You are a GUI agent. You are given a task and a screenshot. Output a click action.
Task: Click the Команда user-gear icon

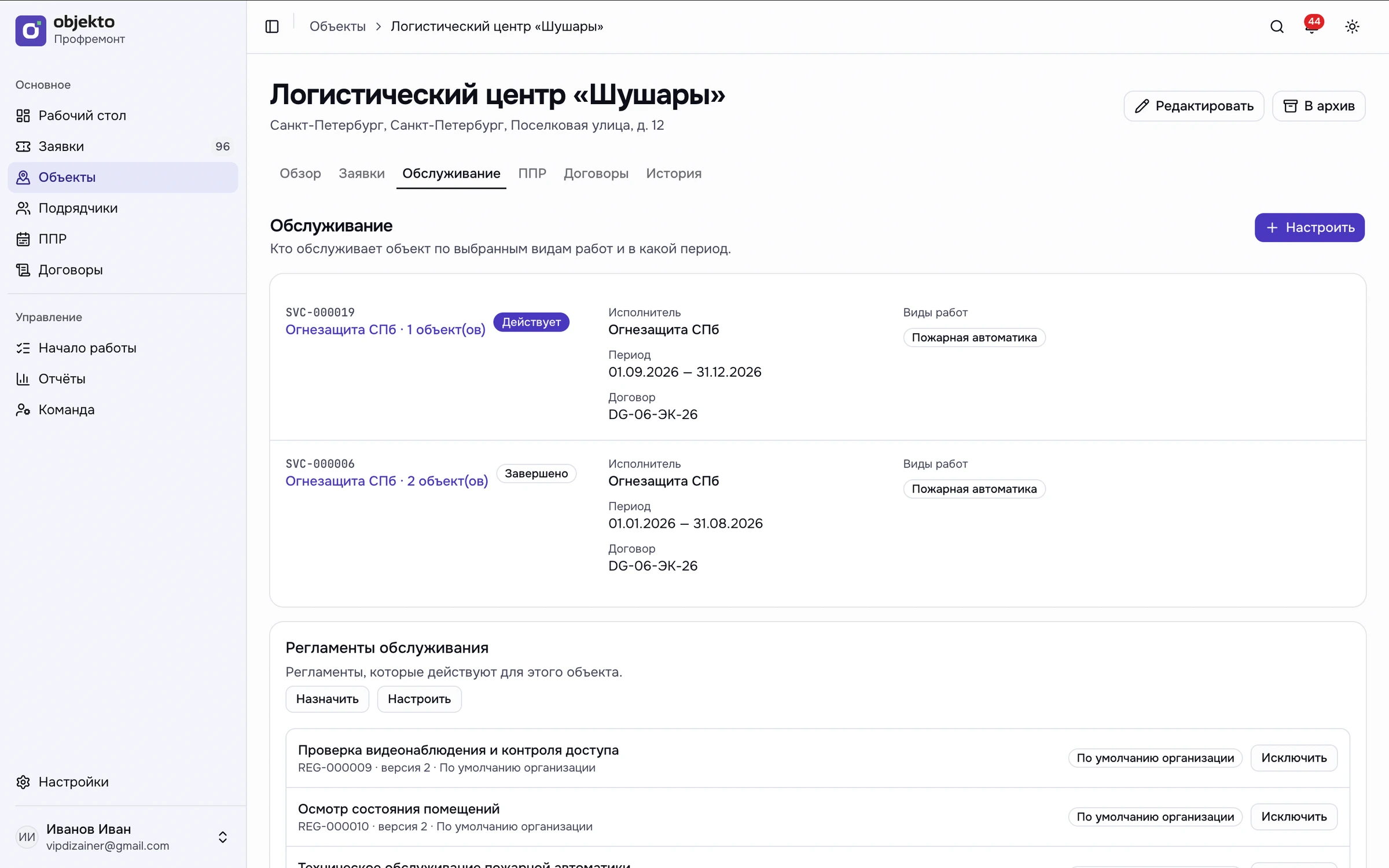click(x=23, y=410)
